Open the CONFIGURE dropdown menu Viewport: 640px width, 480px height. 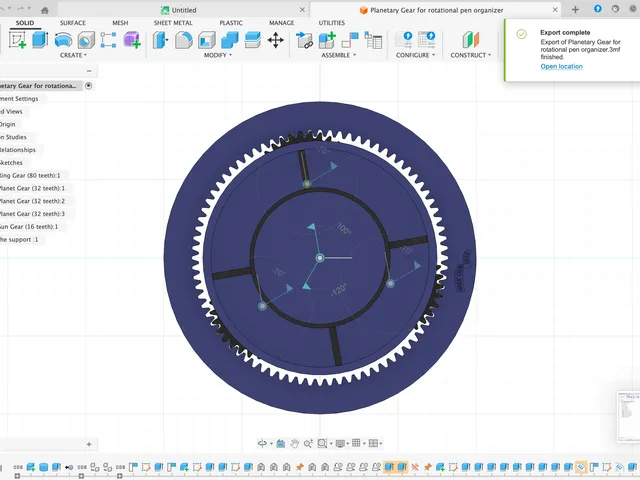415,55
